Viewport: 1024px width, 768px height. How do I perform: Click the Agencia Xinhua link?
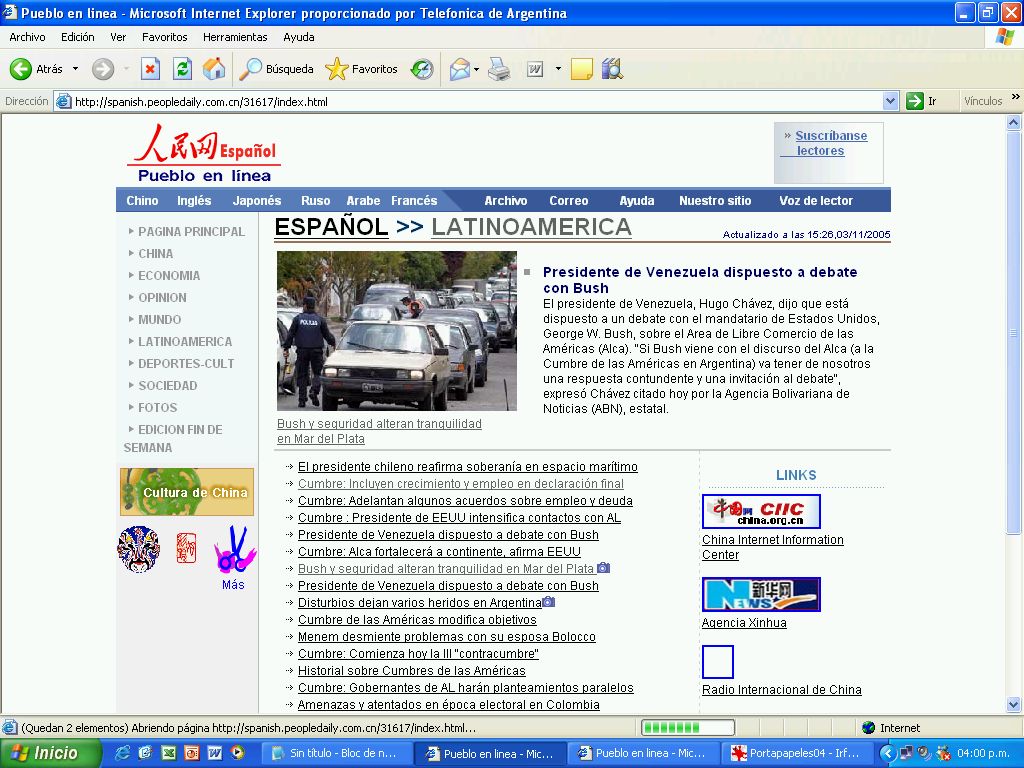pos(744,623)
